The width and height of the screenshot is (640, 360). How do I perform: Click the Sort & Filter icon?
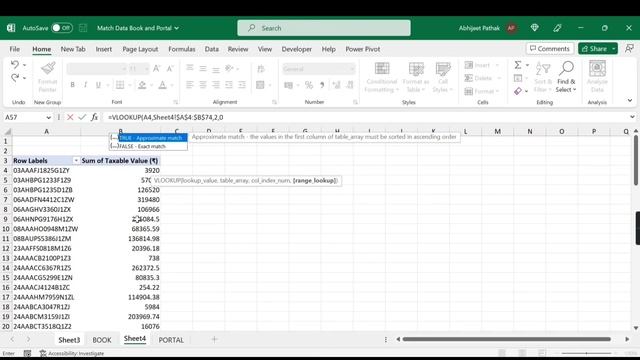pyautogui.click(x=542, y=78)
